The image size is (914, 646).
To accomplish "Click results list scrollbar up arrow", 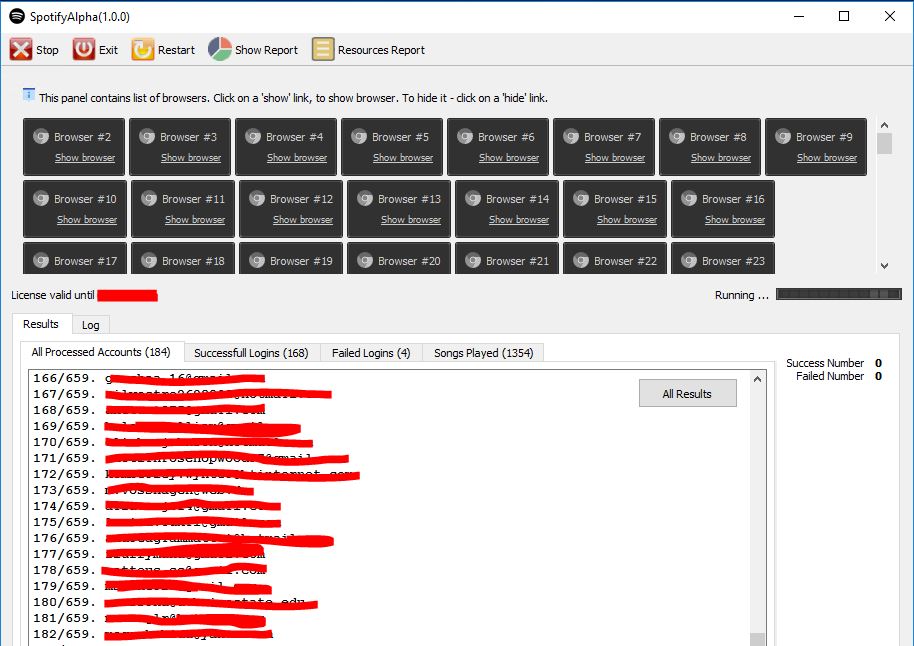I will (x=757, y=379).
